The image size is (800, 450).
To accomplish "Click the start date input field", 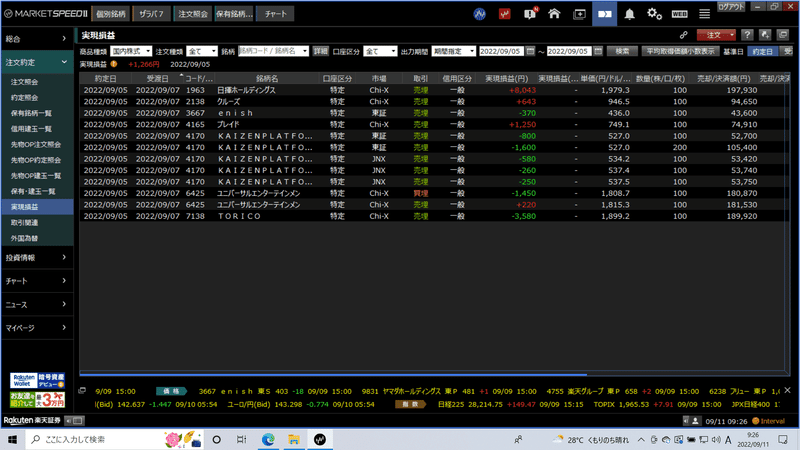I will pyautogui.click(x=501, y=51).
